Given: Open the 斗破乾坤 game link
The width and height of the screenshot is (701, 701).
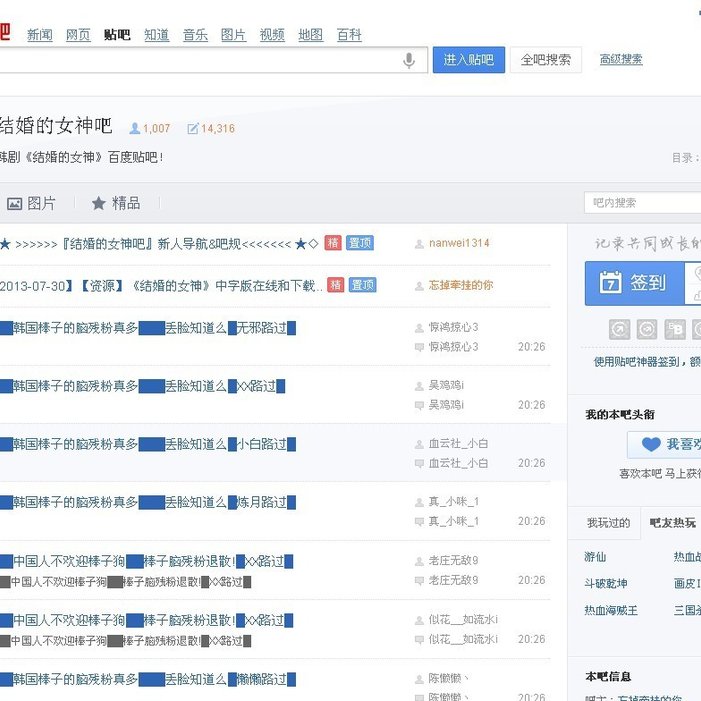Looking at the screenshot, I should click(606, 583).
